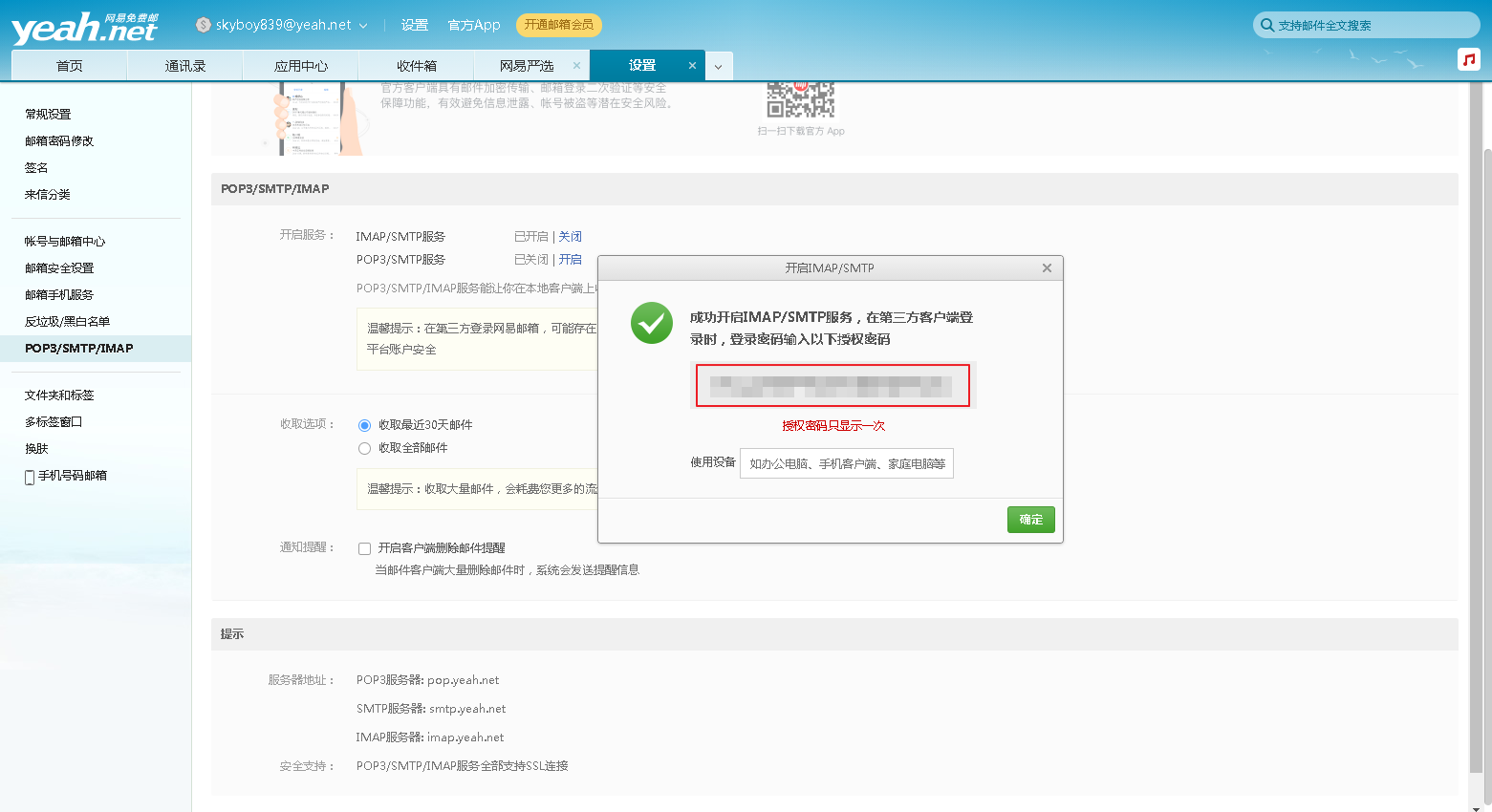Close the 网易严选 tab
Viewport: 1492px width, 812px height.
[x=576, y=66]
